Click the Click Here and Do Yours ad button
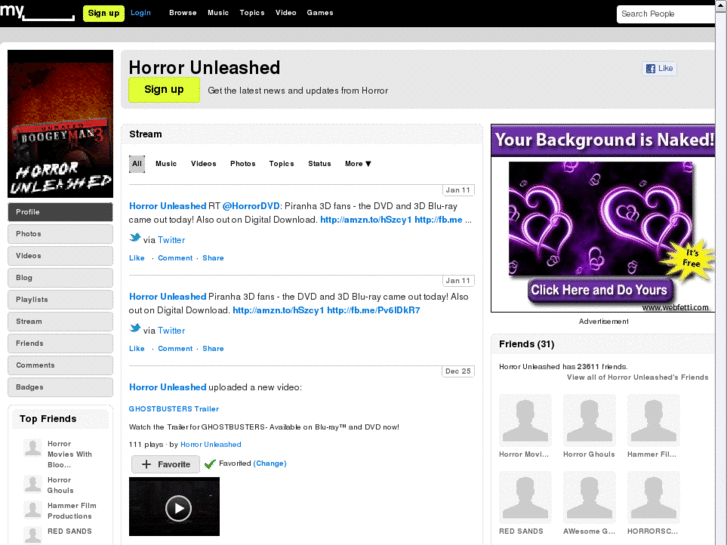Viewport: 727px width, 545px height. click(599, 290)
